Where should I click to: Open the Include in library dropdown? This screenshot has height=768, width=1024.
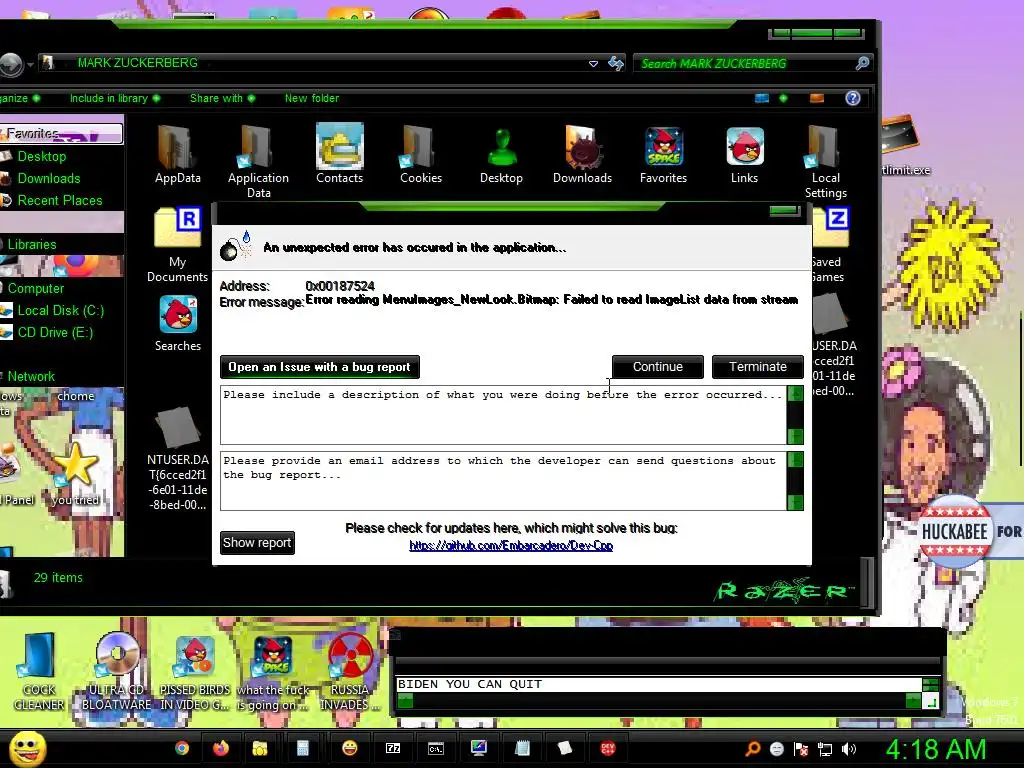115,98
